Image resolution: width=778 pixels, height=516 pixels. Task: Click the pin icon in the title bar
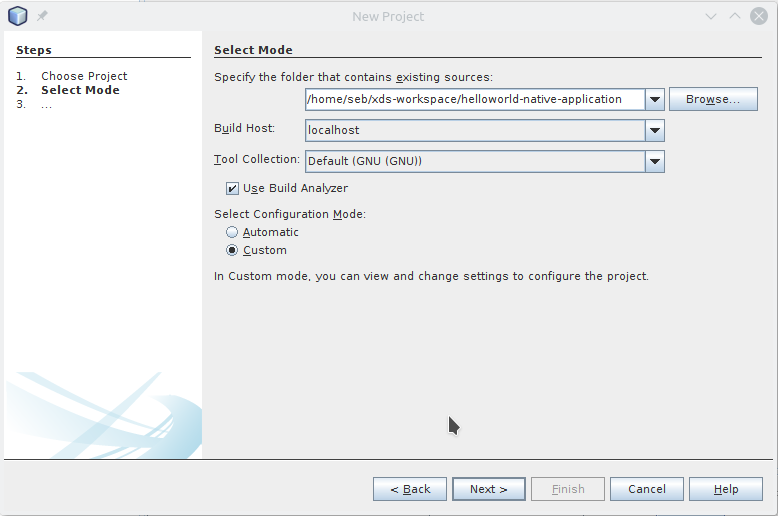(x=42, y=16)
